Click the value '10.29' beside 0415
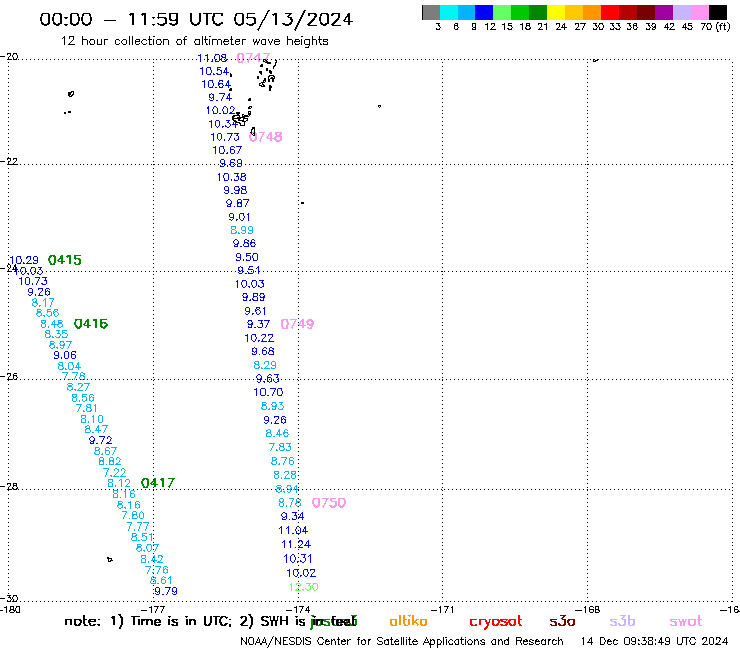Viewport: 740px width, 650px height. pyautogui.click(x=24, y=261)
